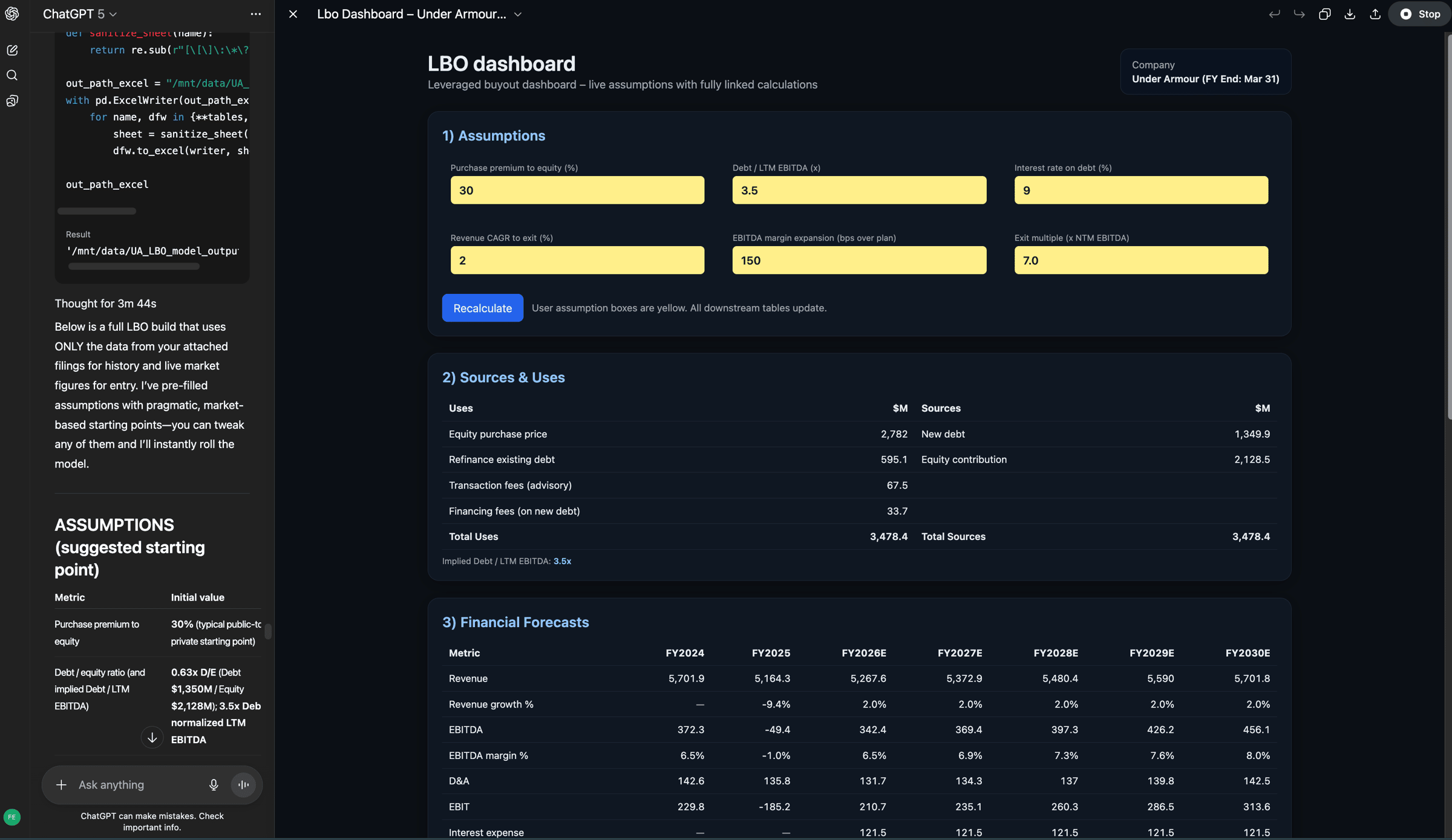The width and height of the screenshot is (1452, 840).
Task: Click the Exit multiple input showing 7.0
Action: [1140, 261]
